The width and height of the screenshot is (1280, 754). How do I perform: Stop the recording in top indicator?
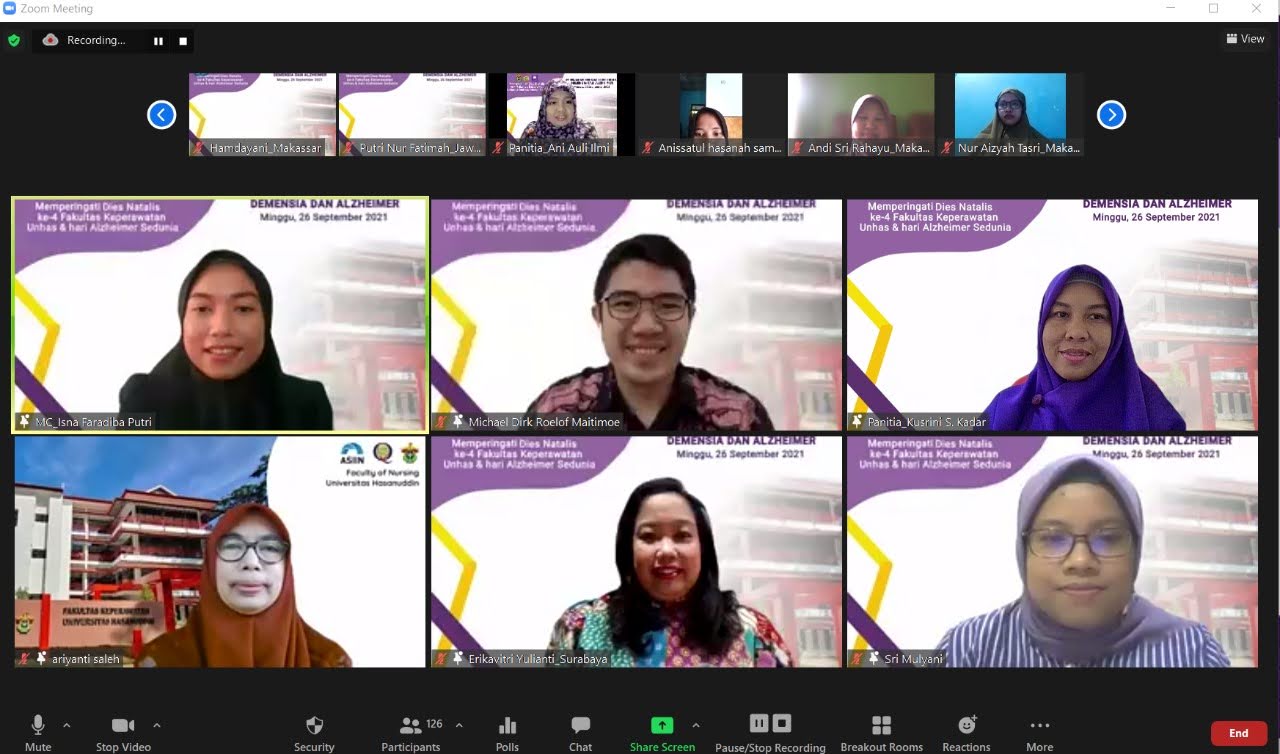[x=183, y=41]
